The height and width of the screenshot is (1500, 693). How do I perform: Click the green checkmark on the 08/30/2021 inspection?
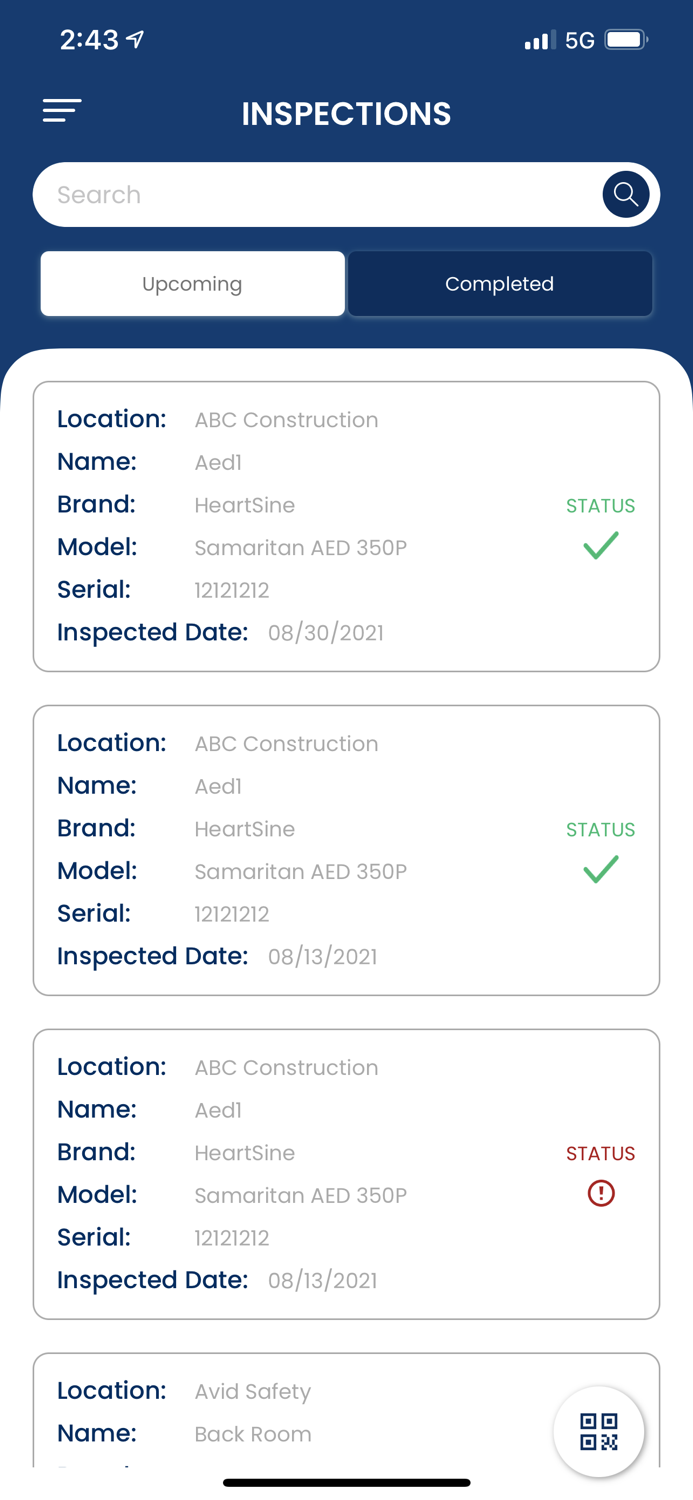[600, 546]
